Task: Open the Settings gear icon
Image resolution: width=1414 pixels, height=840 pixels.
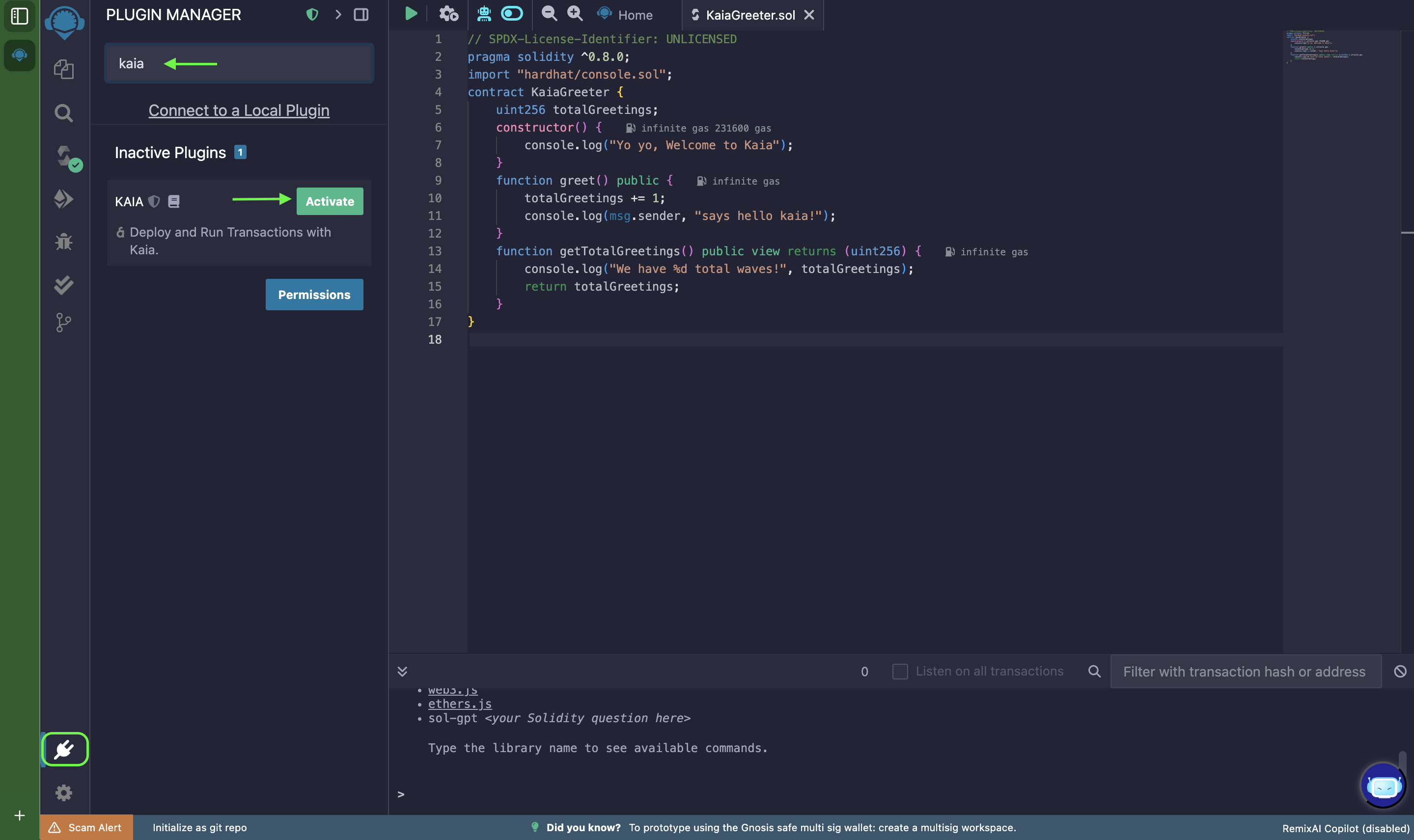Action: pyautogui.click(x=64, y=792)
